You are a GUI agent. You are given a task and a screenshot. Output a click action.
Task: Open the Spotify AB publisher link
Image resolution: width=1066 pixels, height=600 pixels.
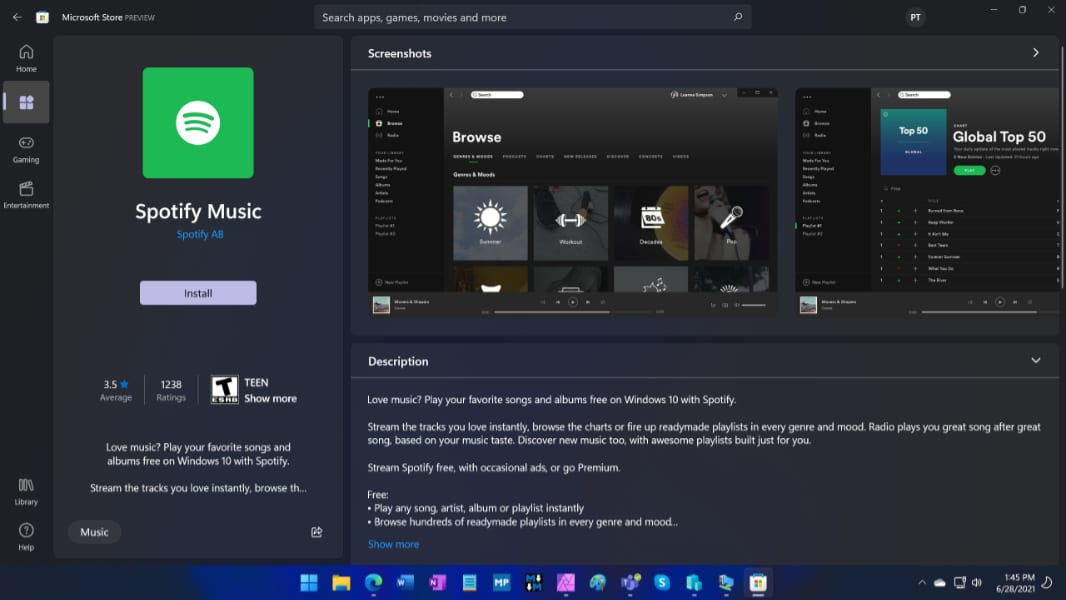point(199,235)
